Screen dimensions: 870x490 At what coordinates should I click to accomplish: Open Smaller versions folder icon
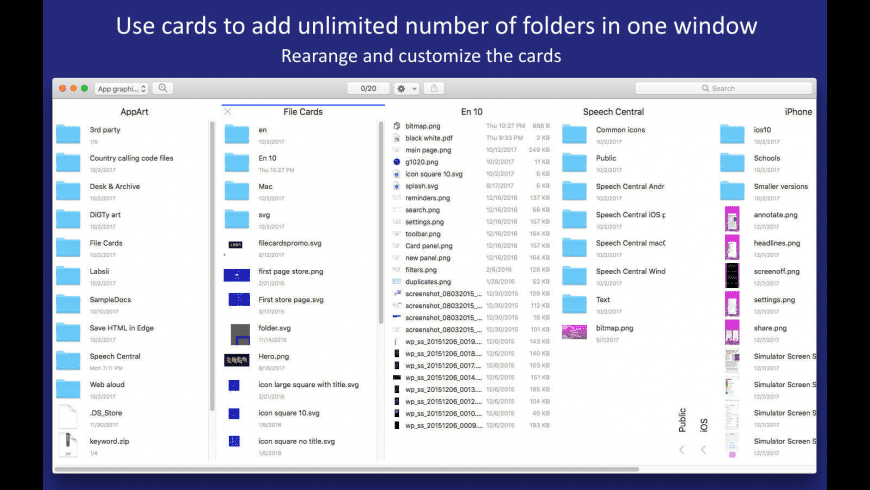(732, 191)
